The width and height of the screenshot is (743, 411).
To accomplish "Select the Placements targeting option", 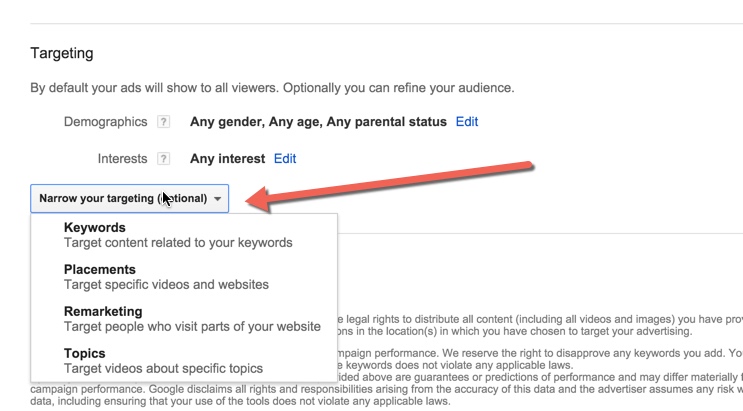I will click(100, 270).
